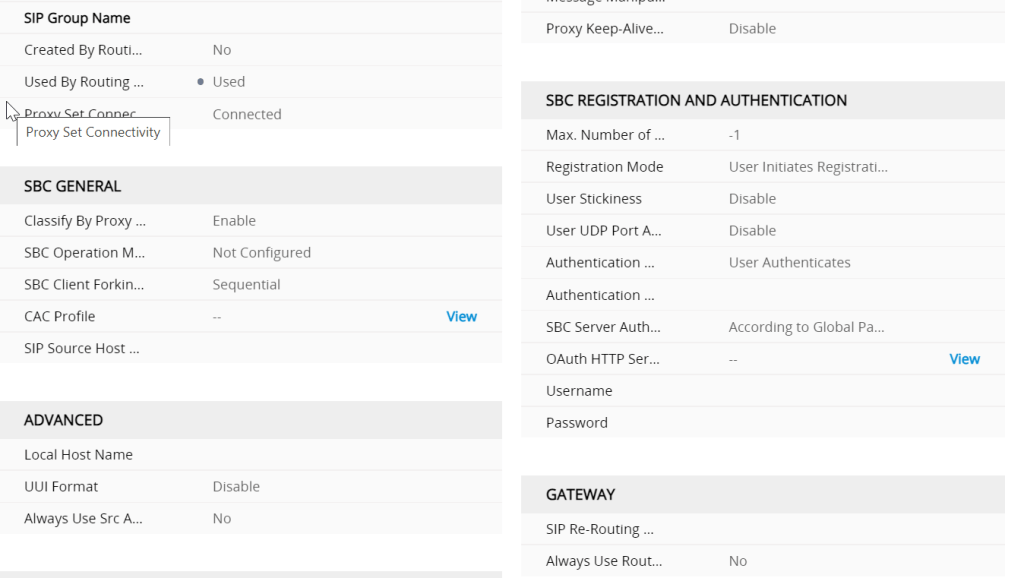Select the ADVANCED section header

63,420
